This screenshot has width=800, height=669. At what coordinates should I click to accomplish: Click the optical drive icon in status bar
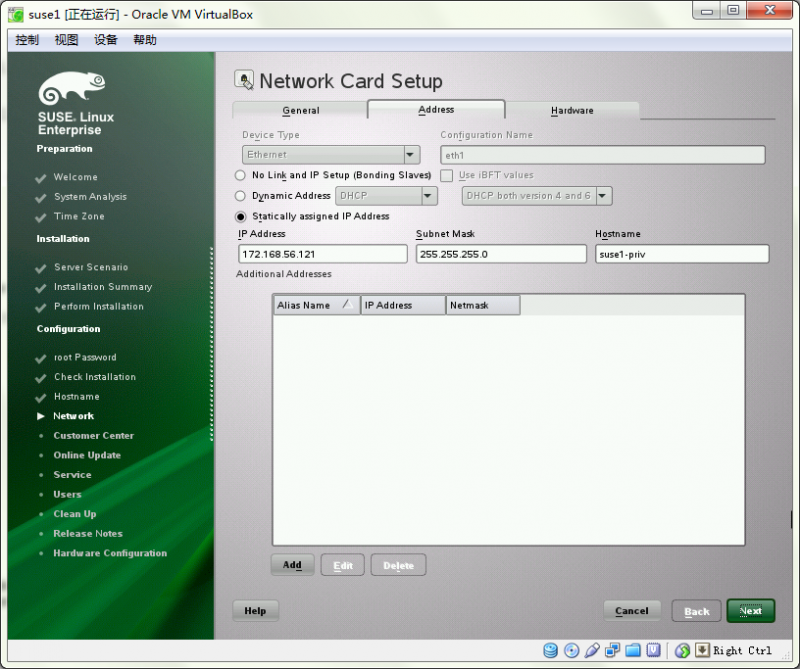[571, 650]
